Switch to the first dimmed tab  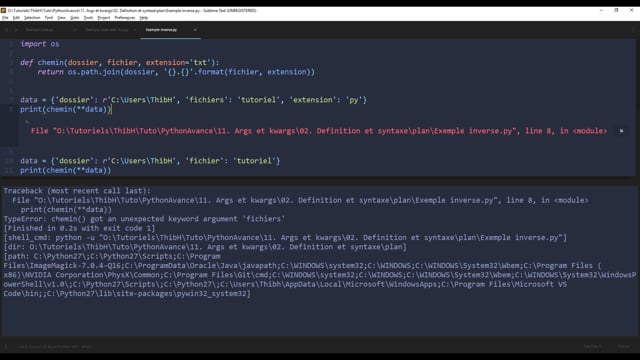(x=40, y=30)
